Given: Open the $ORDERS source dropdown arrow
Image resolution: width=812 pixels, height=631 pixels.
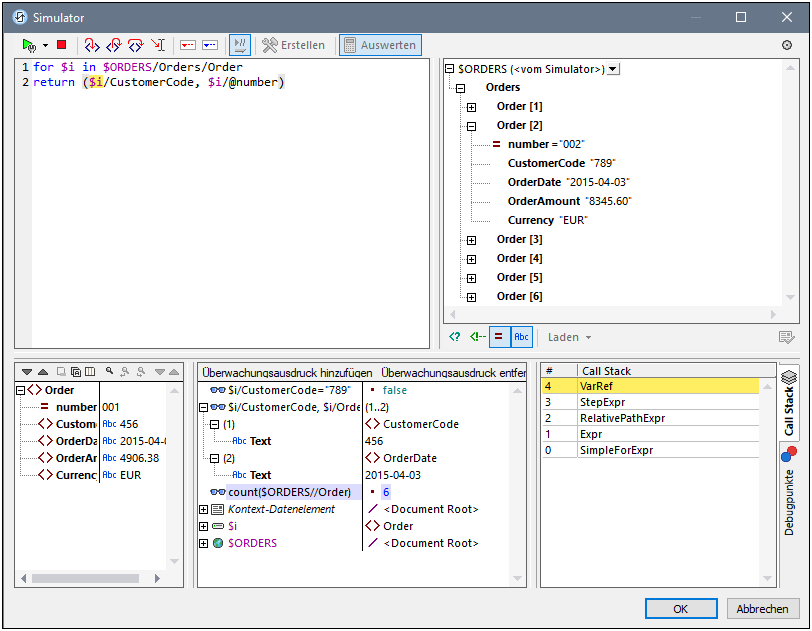Looking at the screenshot, I should (x=613, y=69).
